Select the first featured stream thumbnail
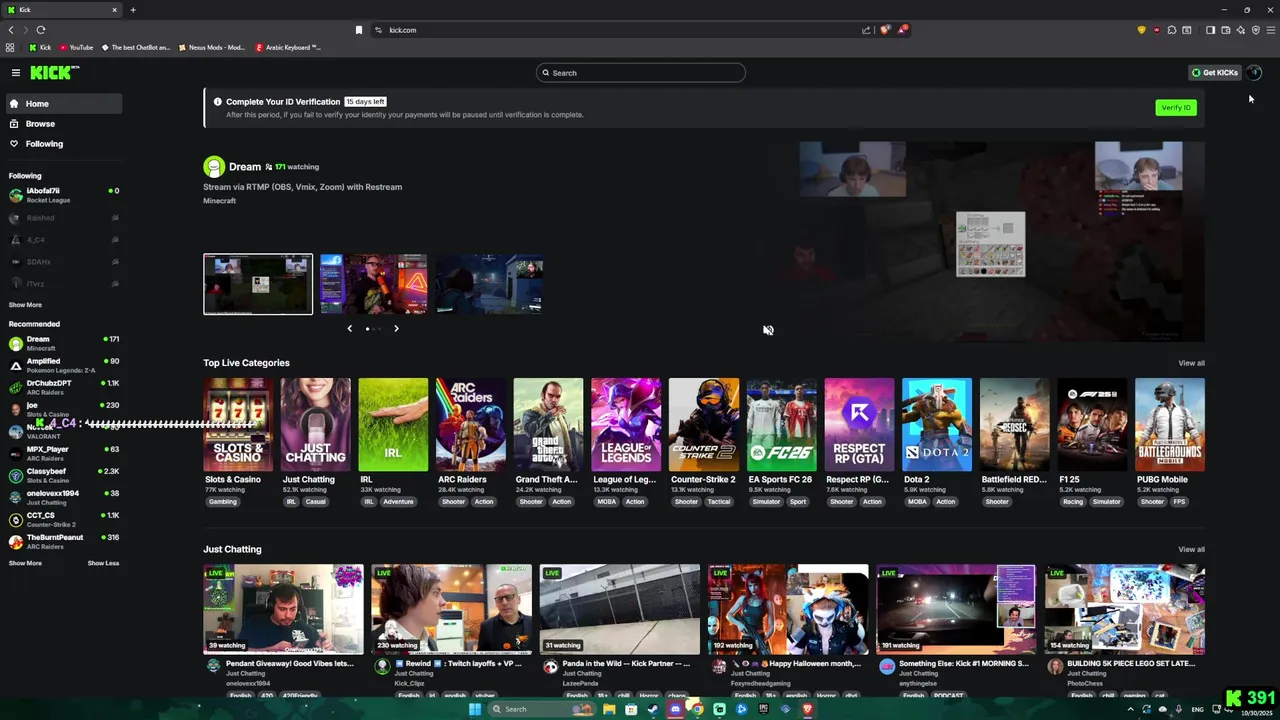 coord(258,284)
